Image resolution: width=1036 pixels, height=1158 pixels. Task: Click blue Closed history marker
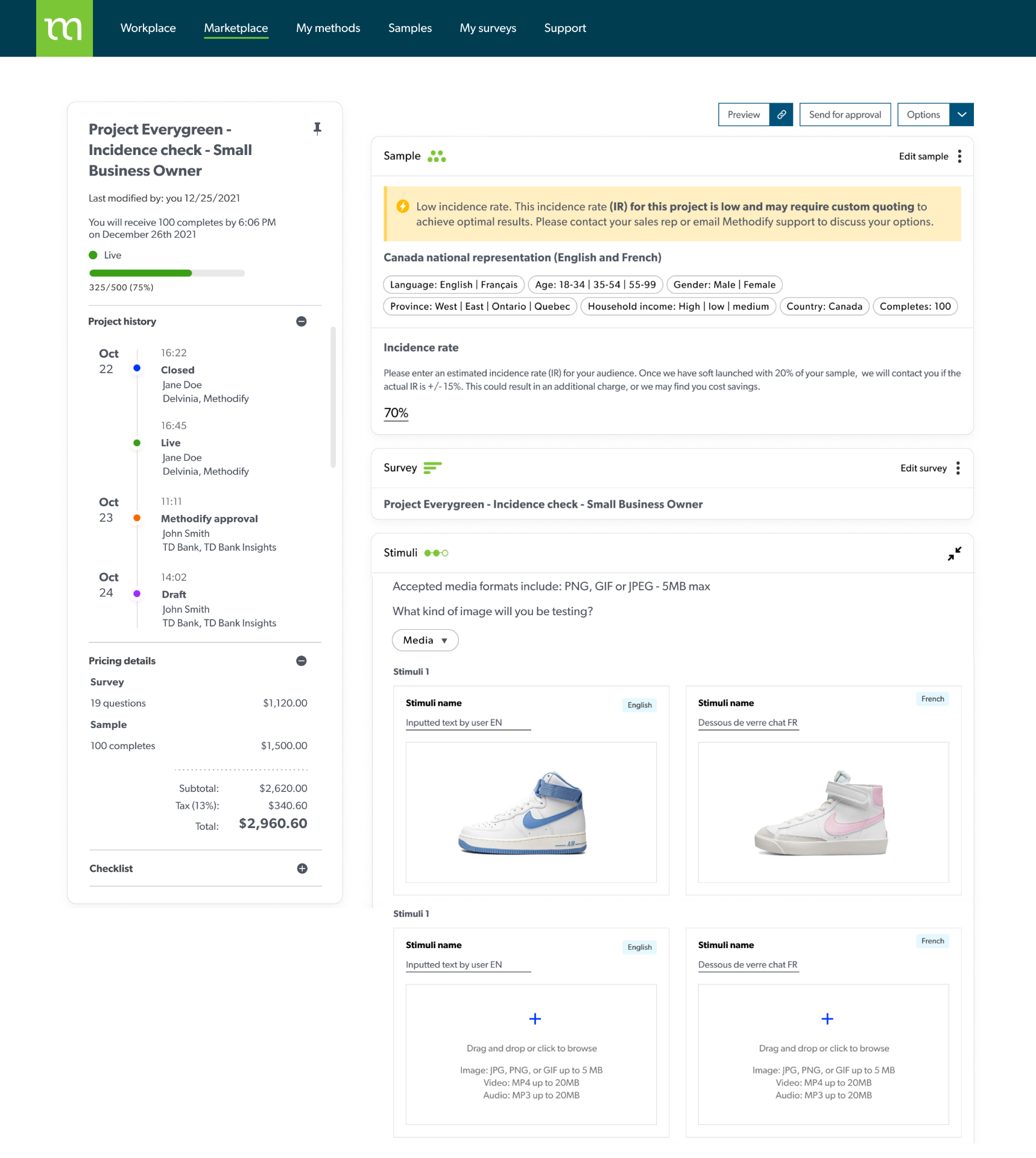(x=137, y=368)
